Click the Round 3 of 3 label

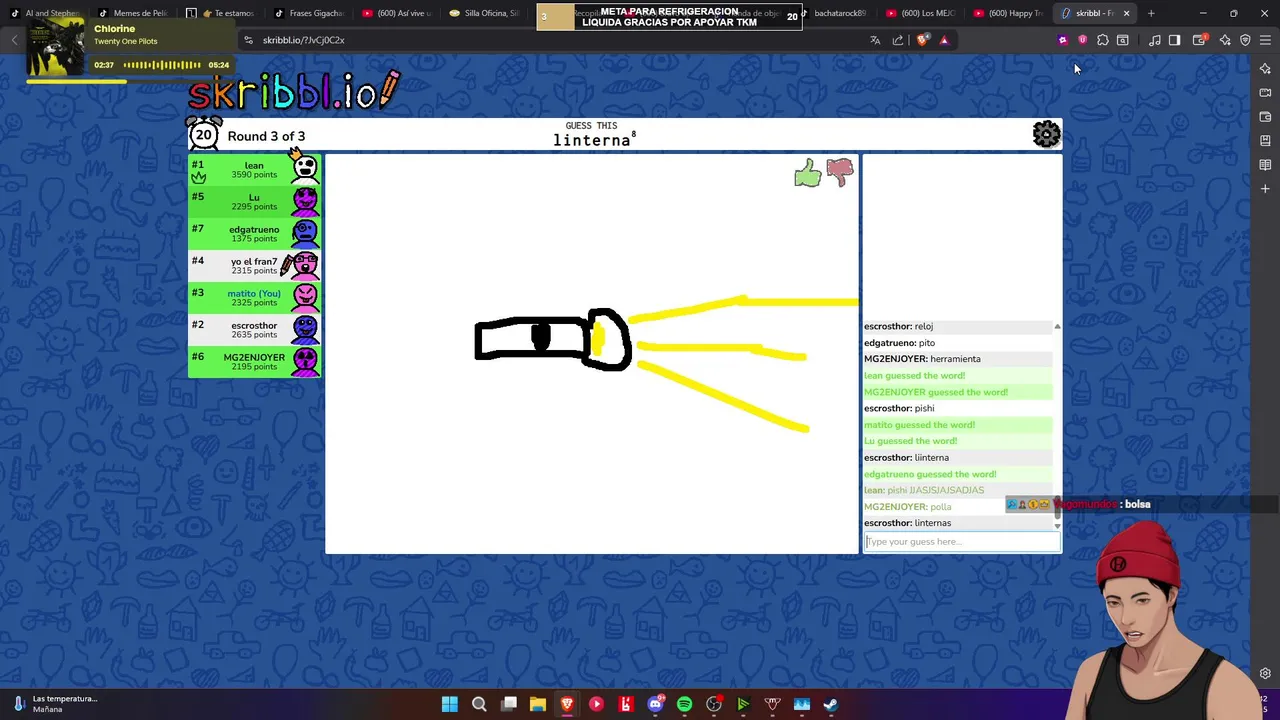[266, 136]
